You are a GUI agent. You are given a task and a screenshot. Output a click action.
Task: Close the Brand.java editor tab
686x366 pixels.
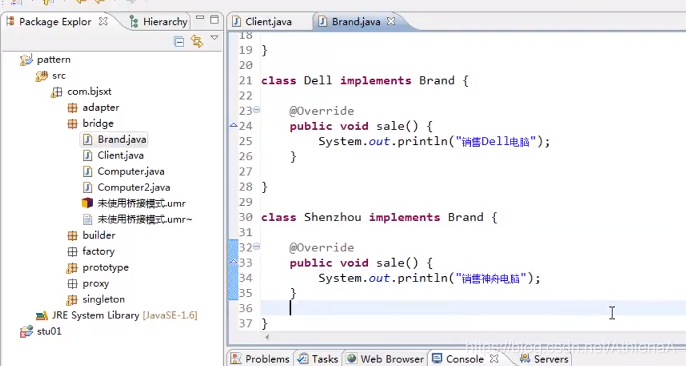pyautogui.click(x=391, y=21)
